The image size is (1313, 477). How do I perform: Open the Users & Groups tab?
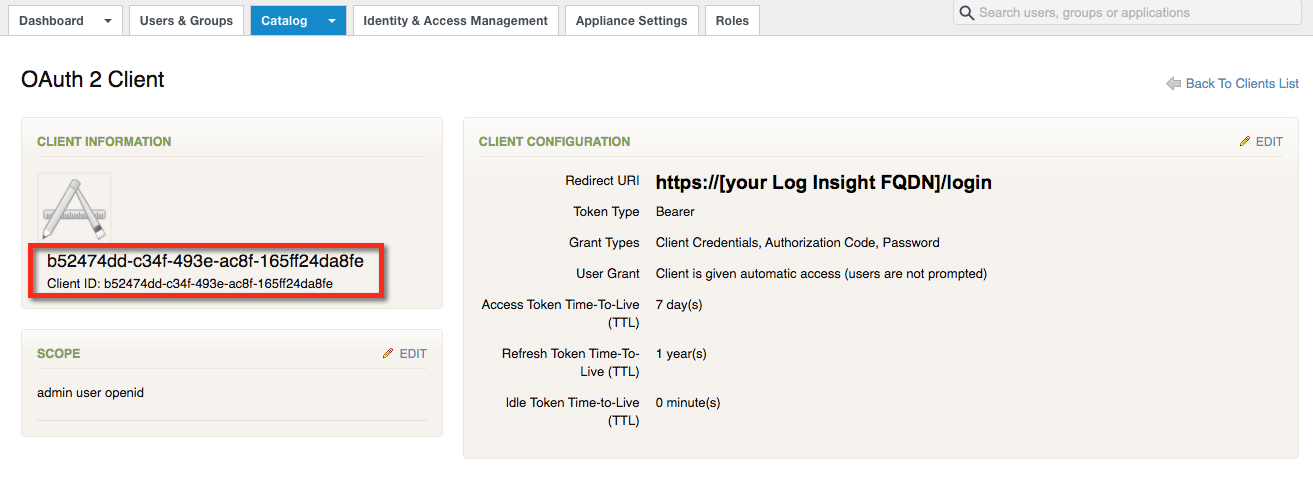coord(186,20)
